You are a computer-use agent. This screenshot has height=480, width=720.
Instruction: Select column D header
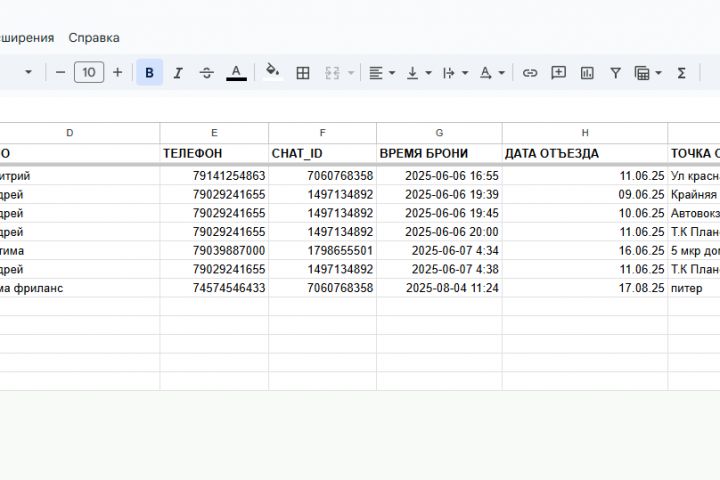70,133
